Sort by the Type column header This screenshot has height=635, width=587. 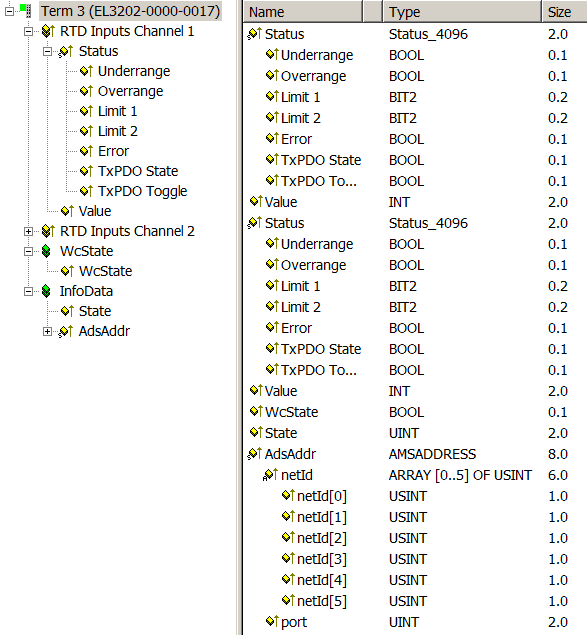point(462,12)
